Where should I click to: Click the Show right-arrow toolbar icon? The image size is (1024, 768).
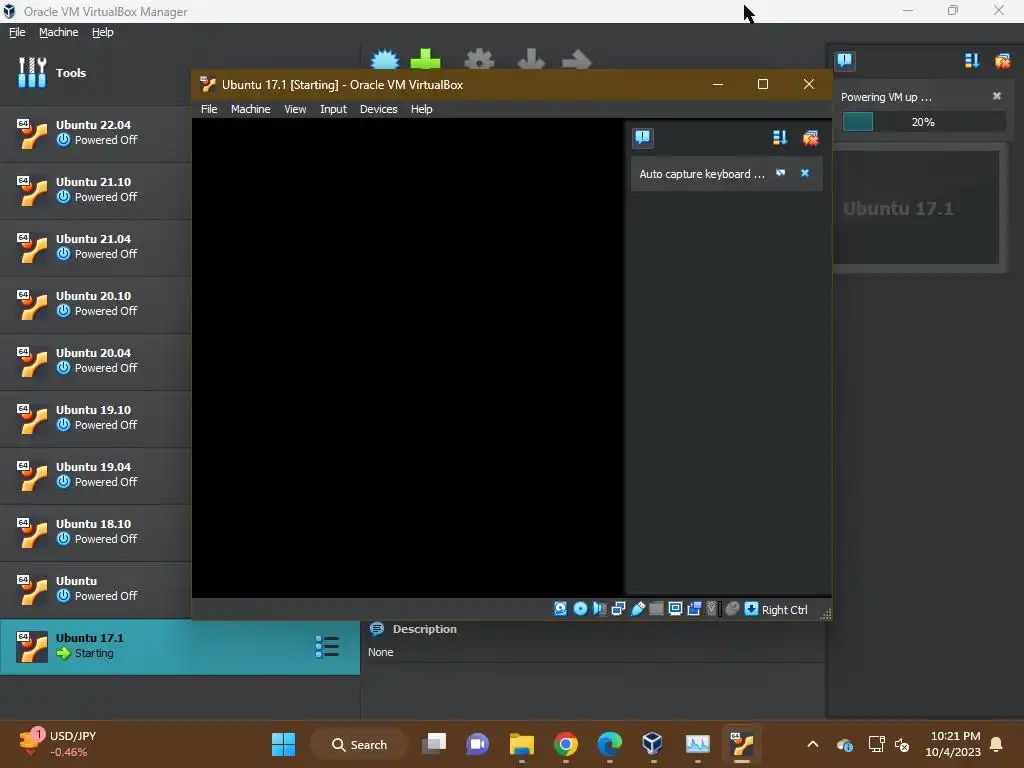pos(576,60)
